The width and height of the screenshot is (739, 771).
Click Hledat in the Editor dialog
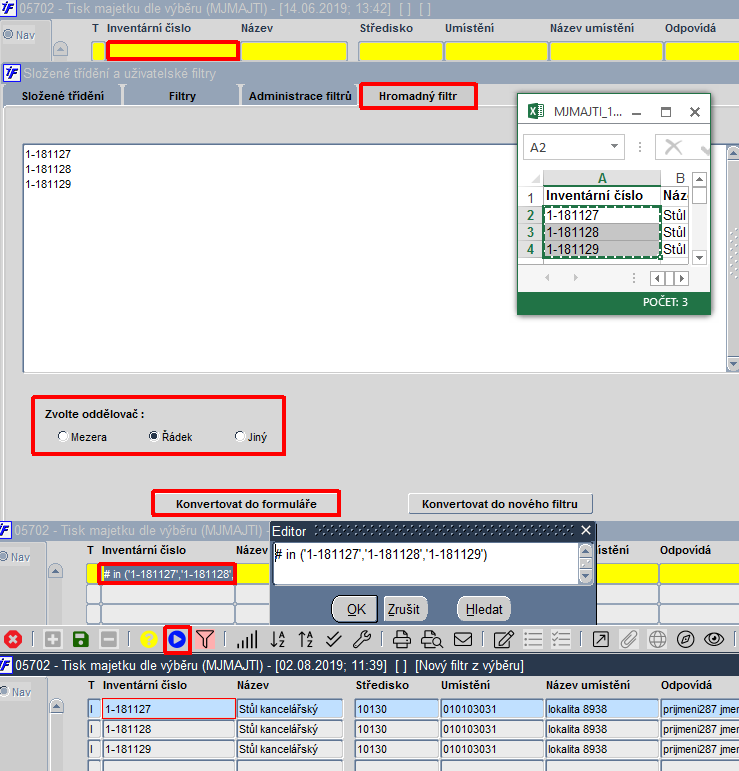(484, 609)
